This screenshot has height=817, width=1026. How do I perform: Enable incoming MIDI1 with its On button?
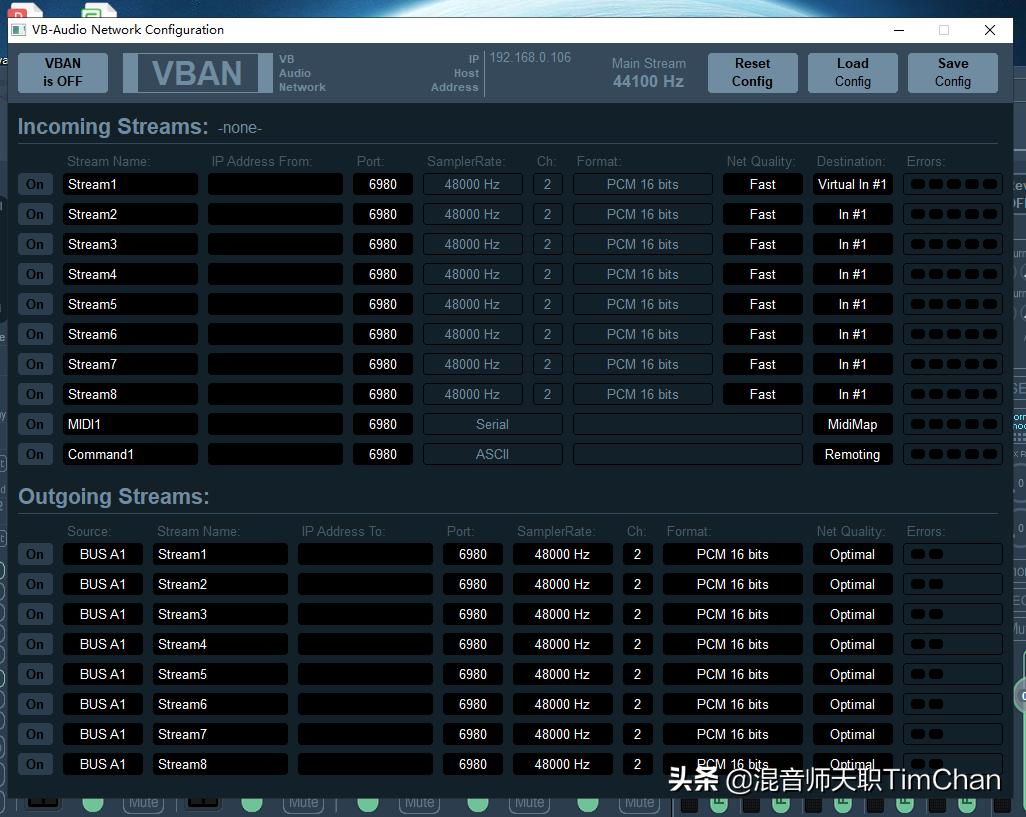click(x=35, y=425)
